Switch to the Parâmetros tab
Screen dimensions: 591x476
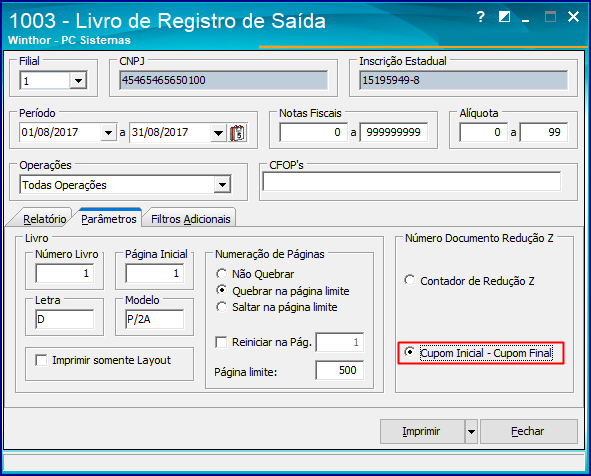[109, 219]
